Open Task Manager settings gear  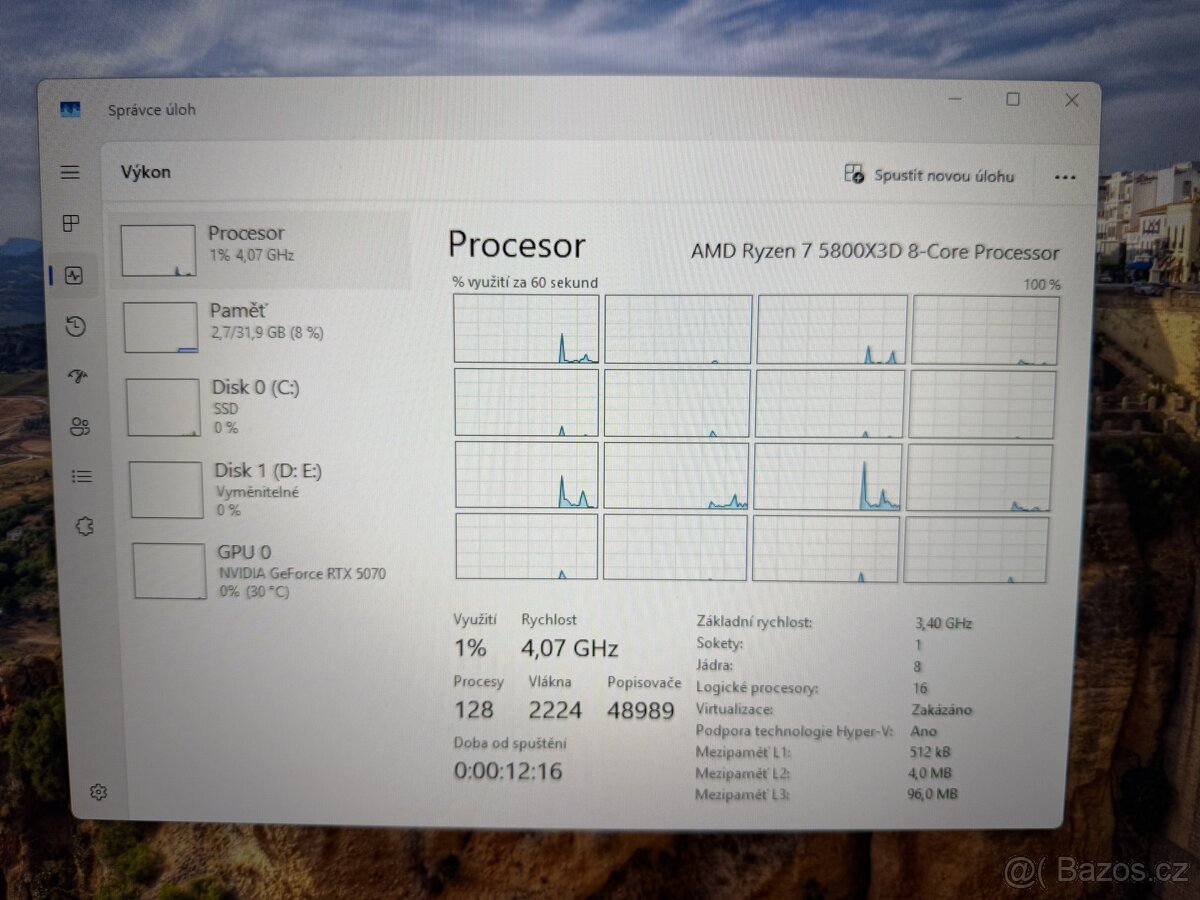[98, 791]
